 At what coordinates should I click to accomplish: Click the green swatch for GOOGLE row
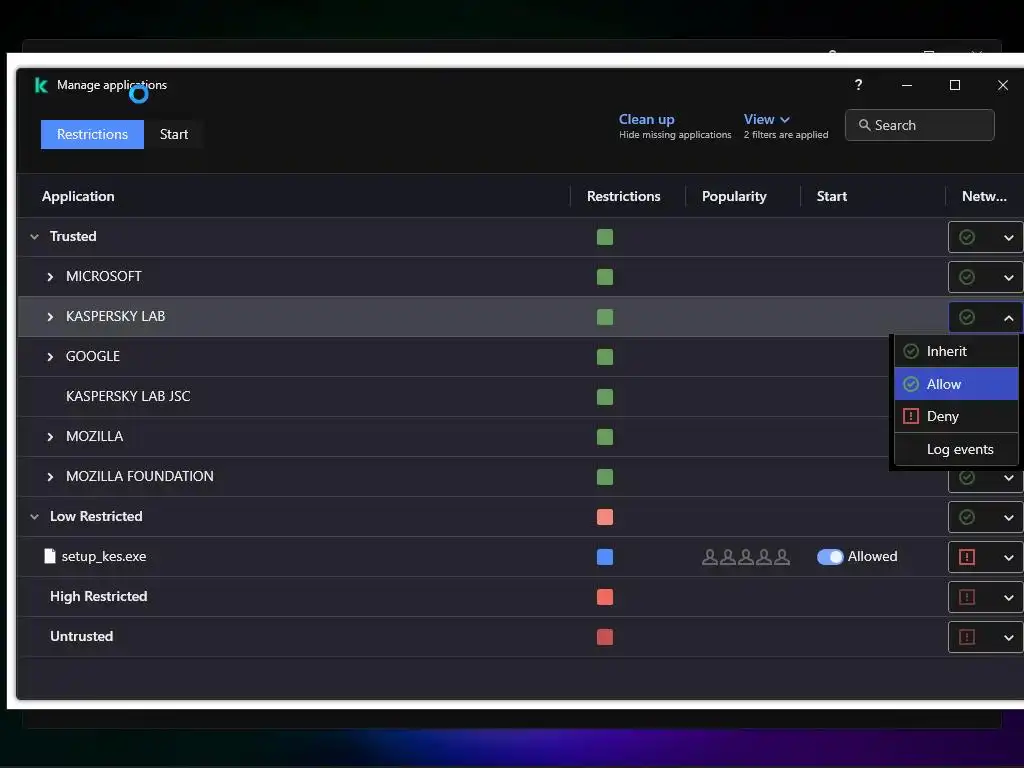point(605,357)
